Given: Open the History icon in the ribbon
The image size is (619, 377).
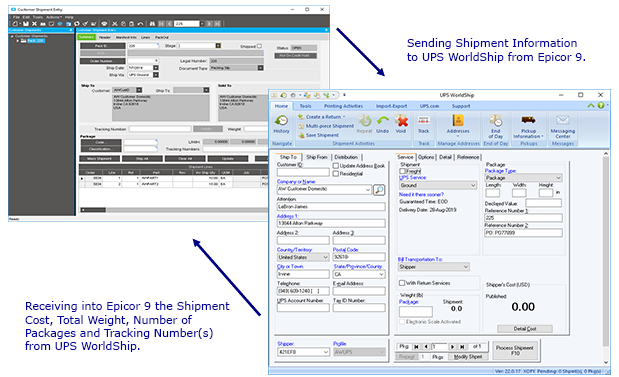Looking at the screenshot, I should [x=281, y=124].
